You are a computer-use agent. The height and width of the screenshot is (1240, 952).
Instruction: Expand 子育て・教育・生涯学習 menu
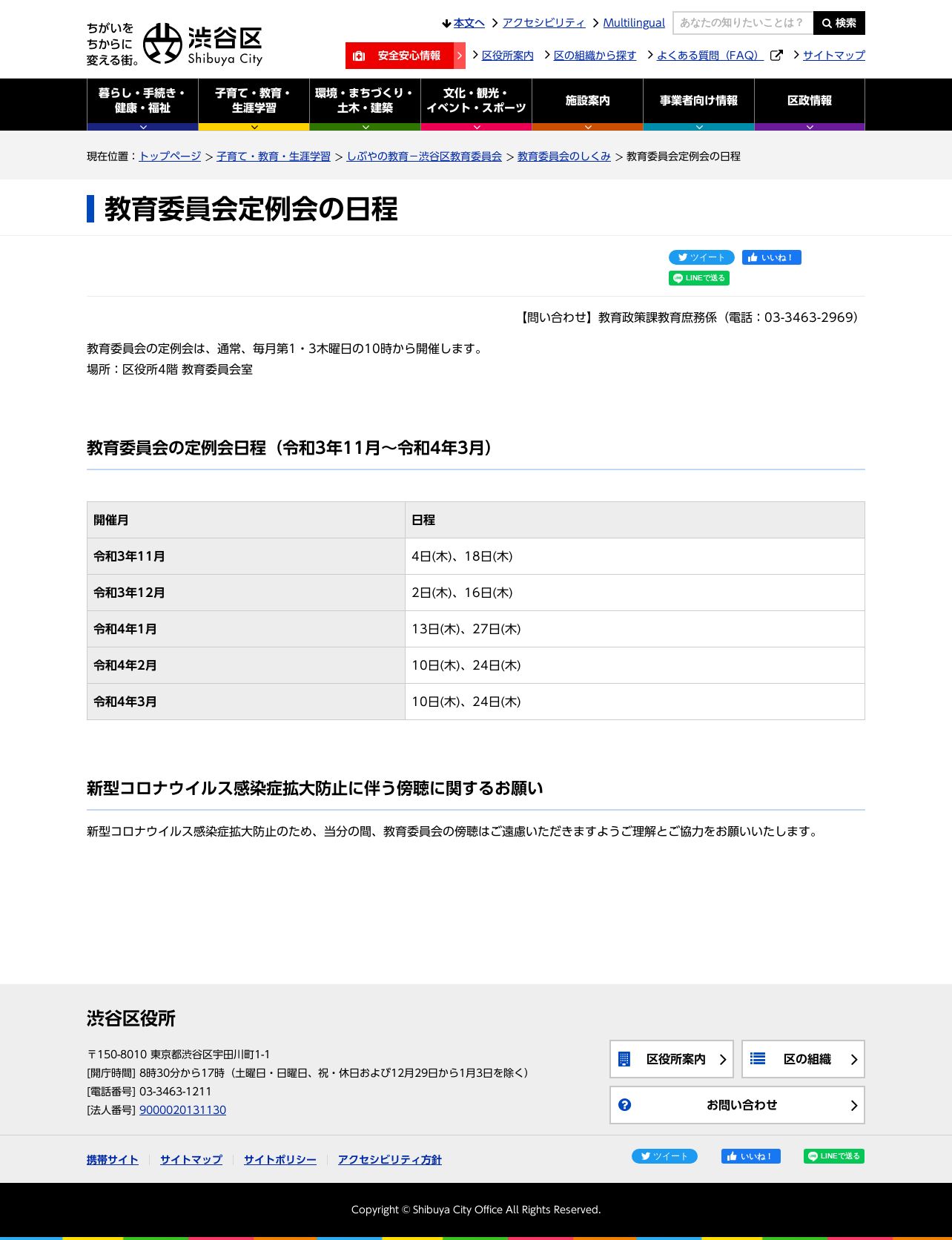point(254,105)
